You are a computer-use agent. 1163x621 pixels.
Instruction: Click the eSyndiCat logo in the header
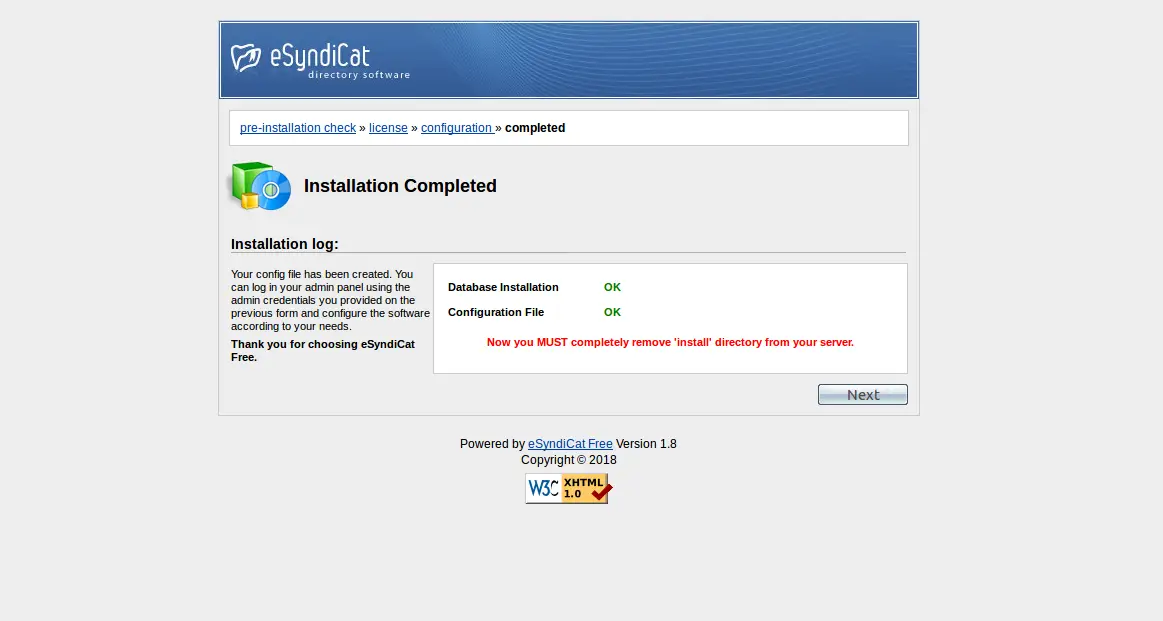click(x=320, y=60)
